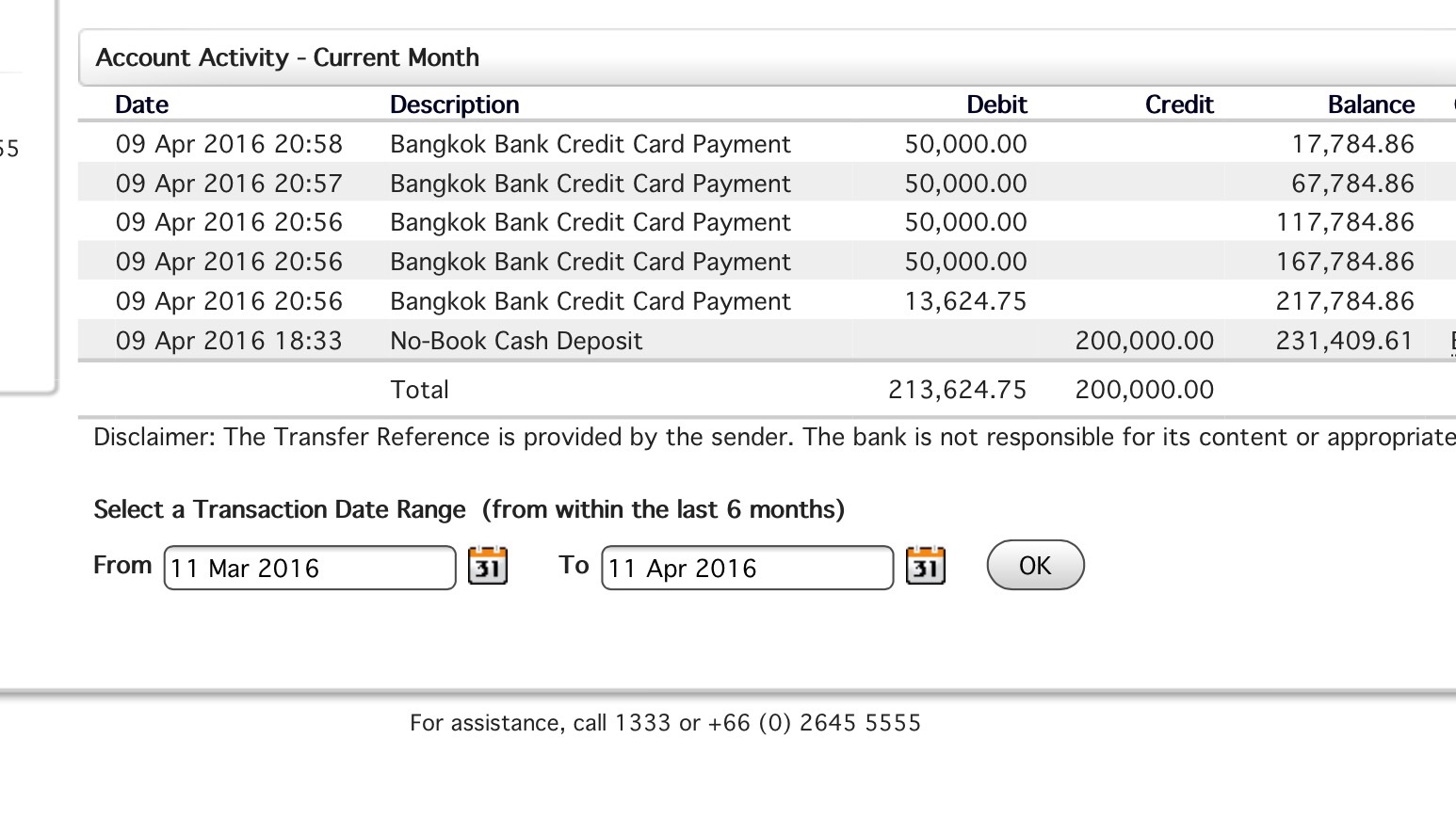Click the Balance column header
Image resolution: width=1456 pixels, height=835 pixels.
pyautogui.click(x=1370, y=104)
